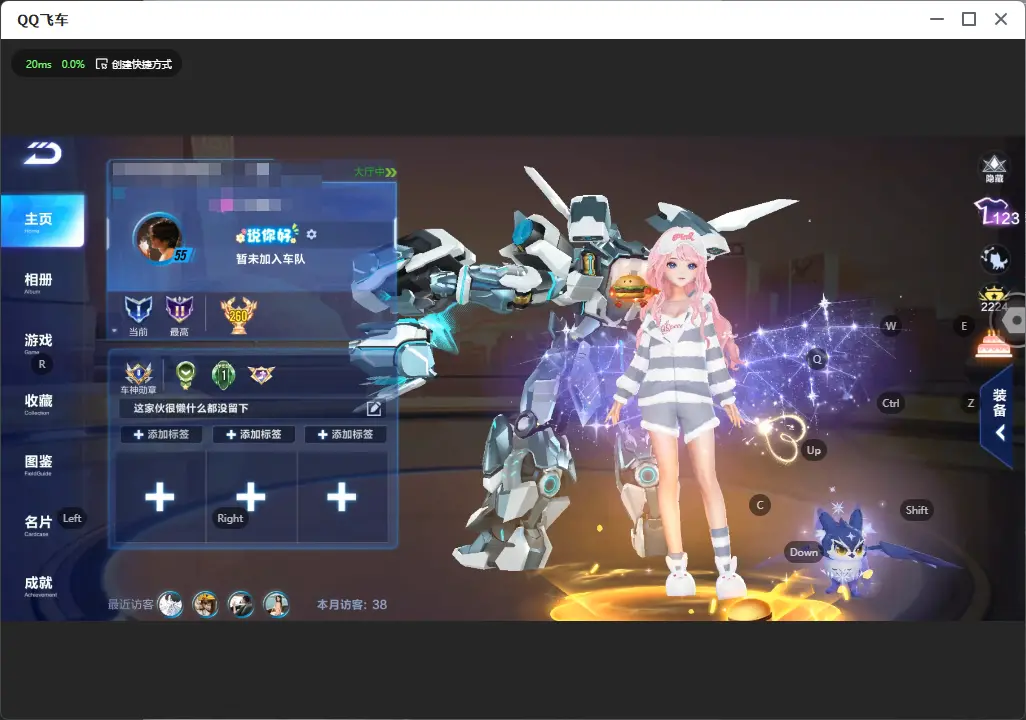Click the gold winged purple badge
The width and height of the screenshot is (1026, 720).
point(261,374)
